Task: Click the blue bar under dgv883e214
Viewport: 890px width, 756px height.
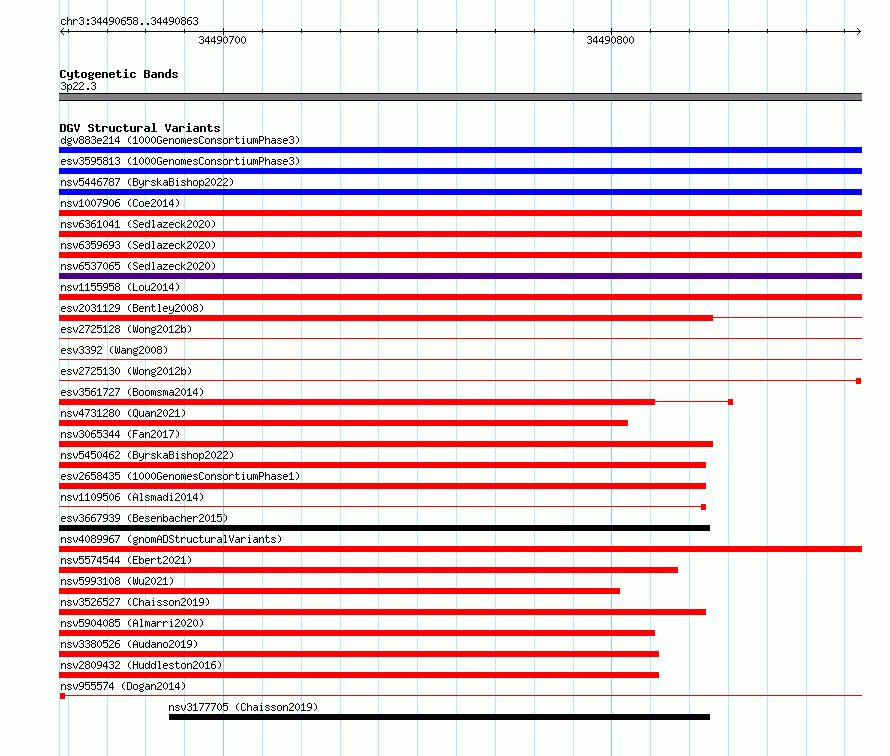Action: coord(460,150)
